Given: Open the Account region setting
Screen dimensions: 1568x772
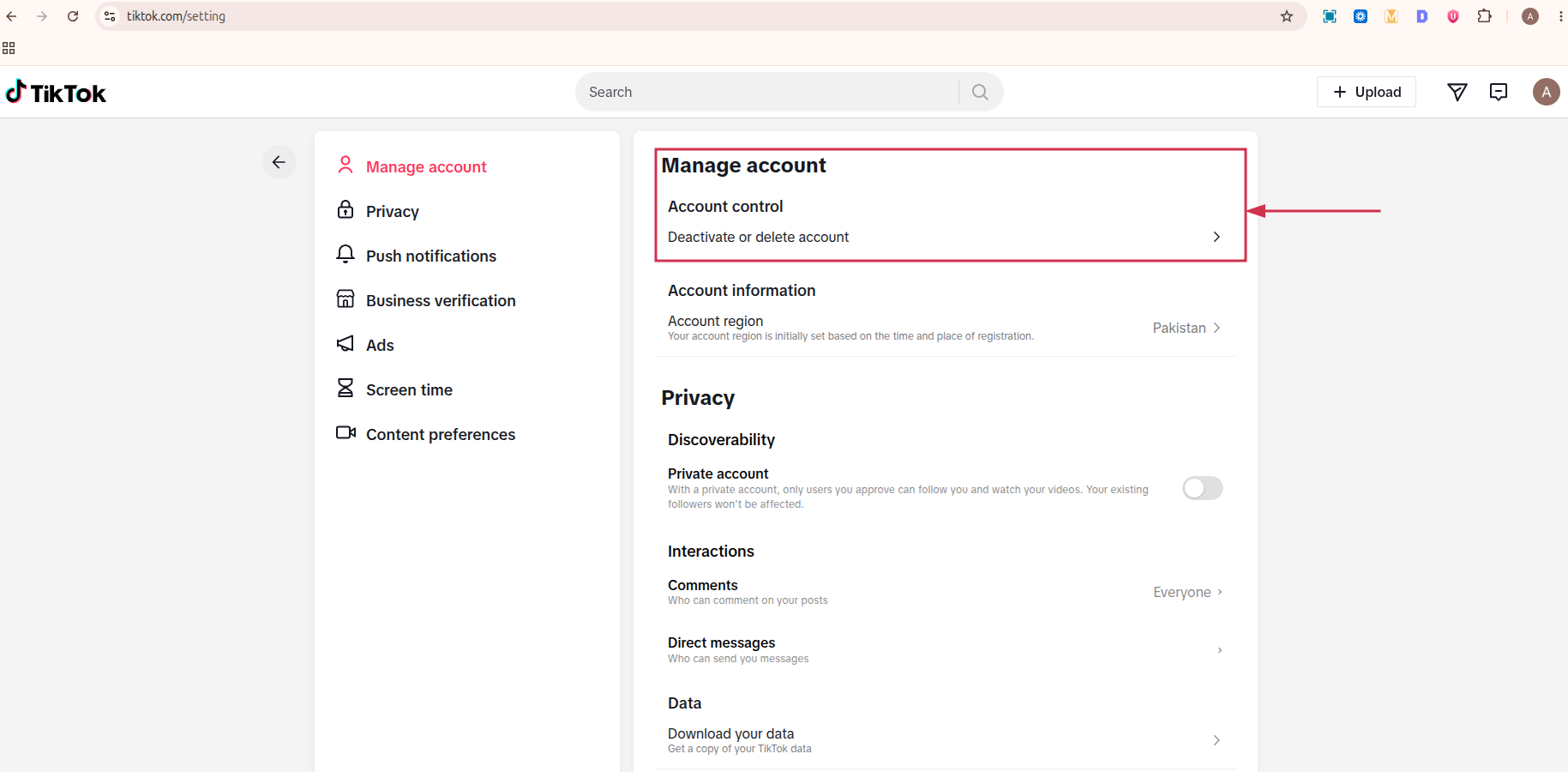Looking at the screenshot, I should click(x=945, y=328).
